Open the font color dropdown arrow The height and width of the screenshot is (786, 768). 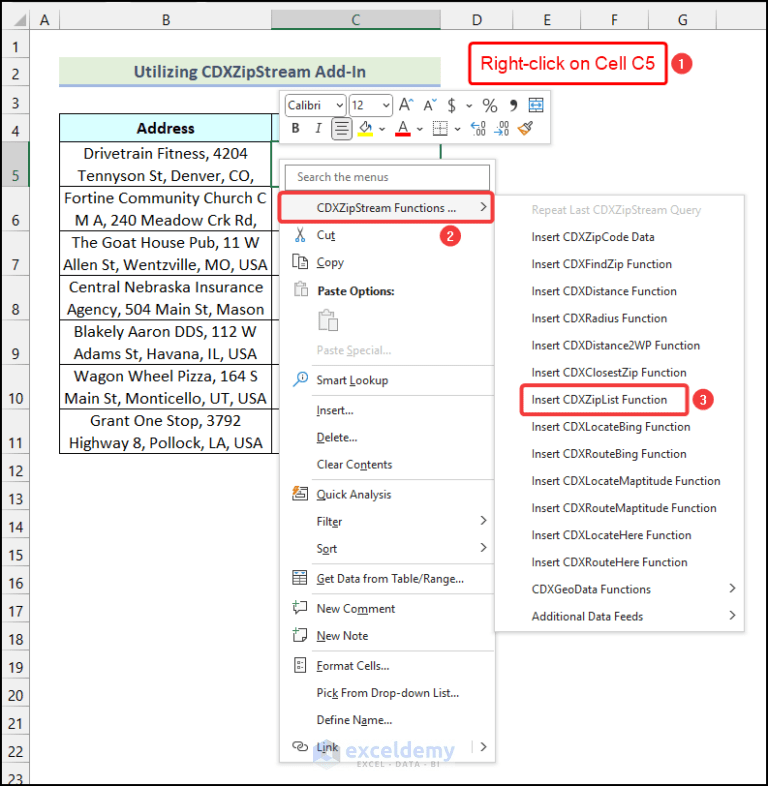click(x=420, y=129)
